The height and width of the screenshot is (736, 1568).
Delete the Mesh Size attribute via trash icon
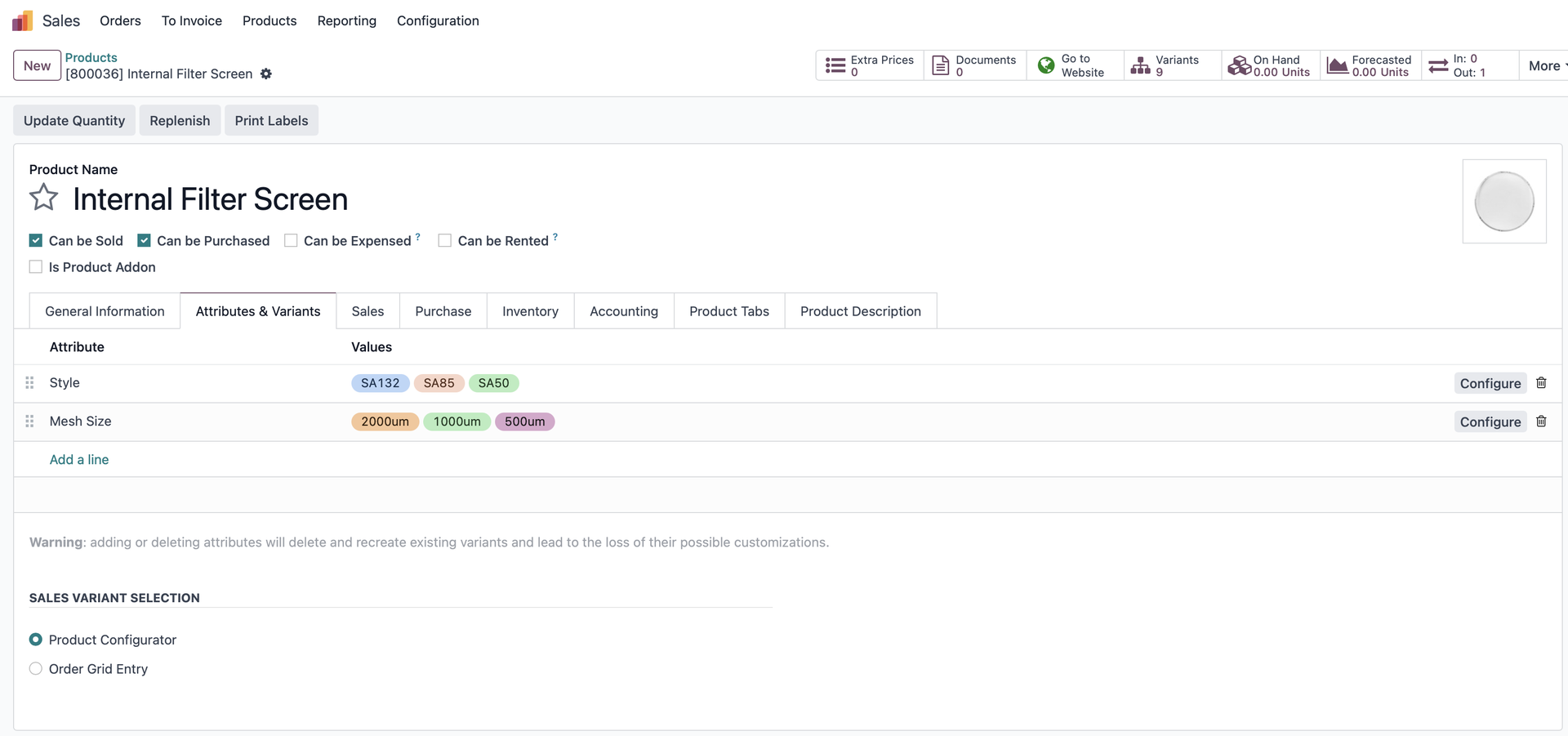coord(1541,422)
